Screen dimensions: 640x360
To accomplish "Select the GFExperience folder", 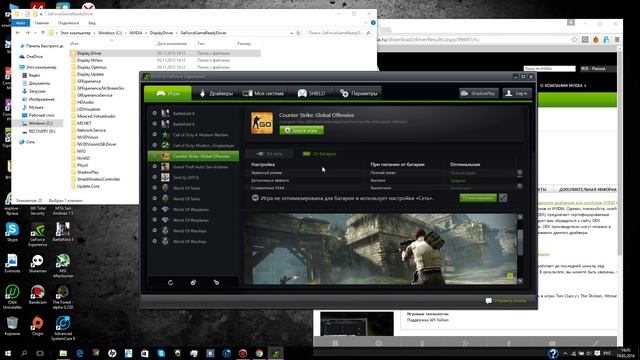I will click(89, 81).
